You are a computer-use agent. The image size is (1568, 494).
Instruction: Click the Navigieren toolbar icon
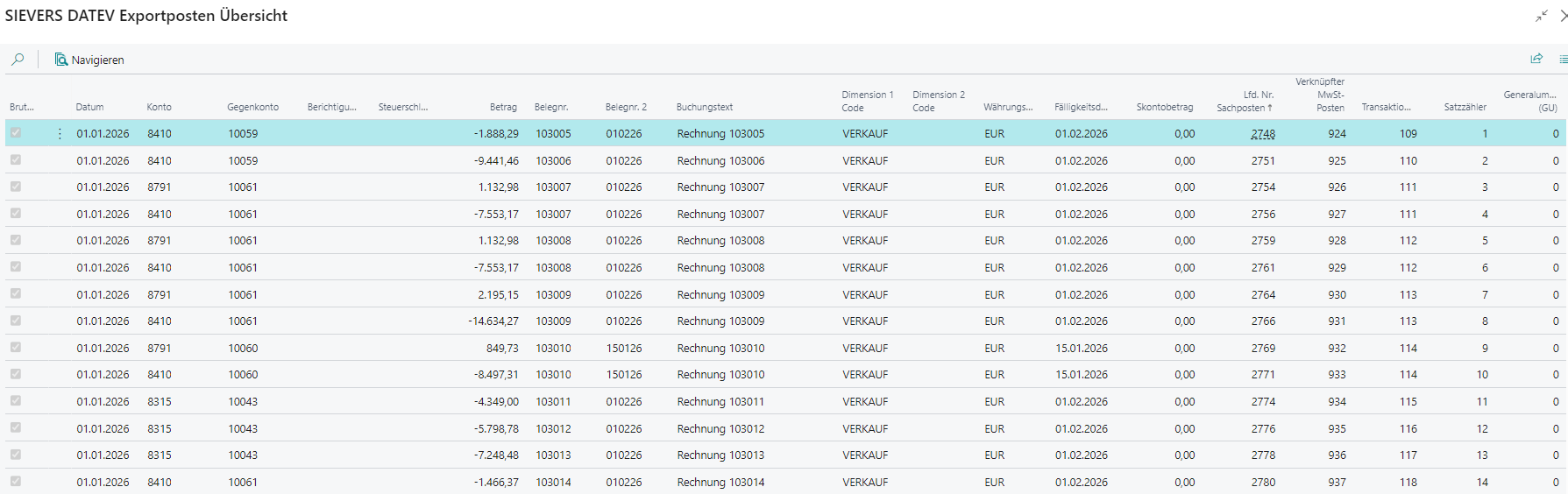click(61, 60)
